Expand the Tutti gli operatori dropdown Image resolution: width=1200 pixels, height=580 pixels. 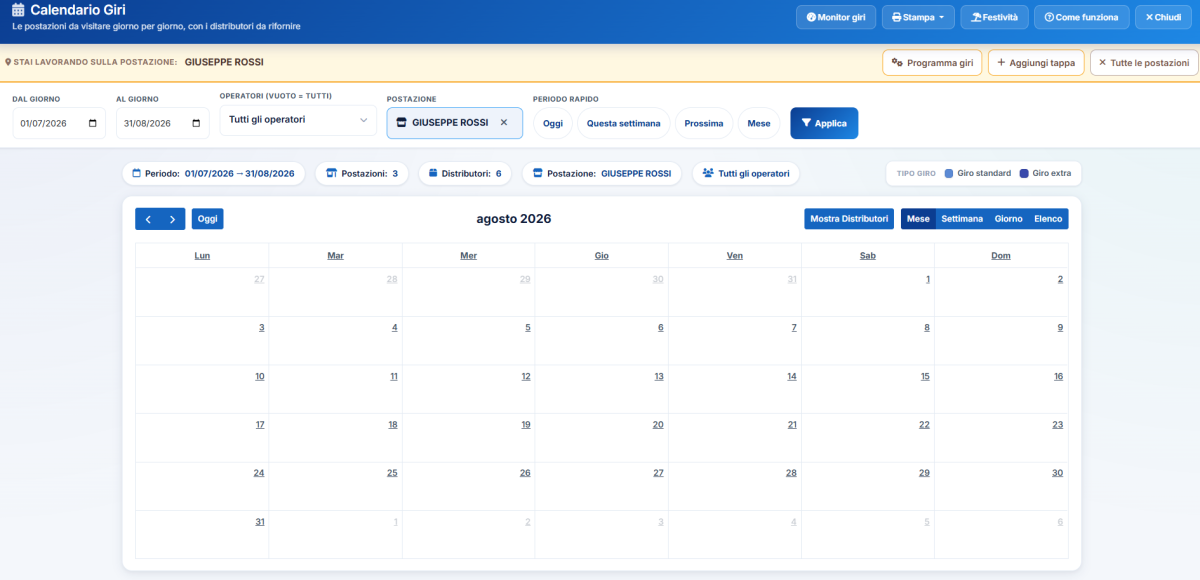tap(298, 120)
